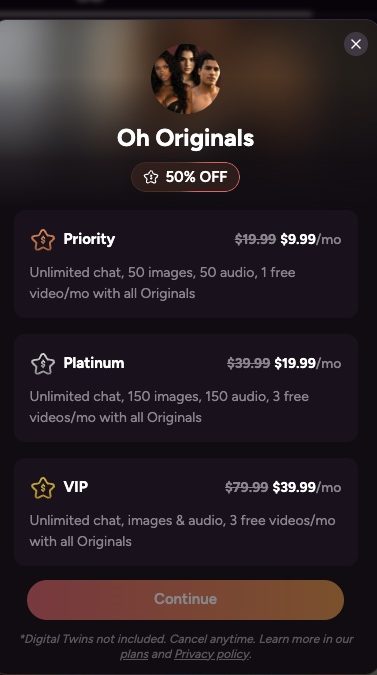Select the VIP plan card
377x675 pixels.
(x=186, y=512)
